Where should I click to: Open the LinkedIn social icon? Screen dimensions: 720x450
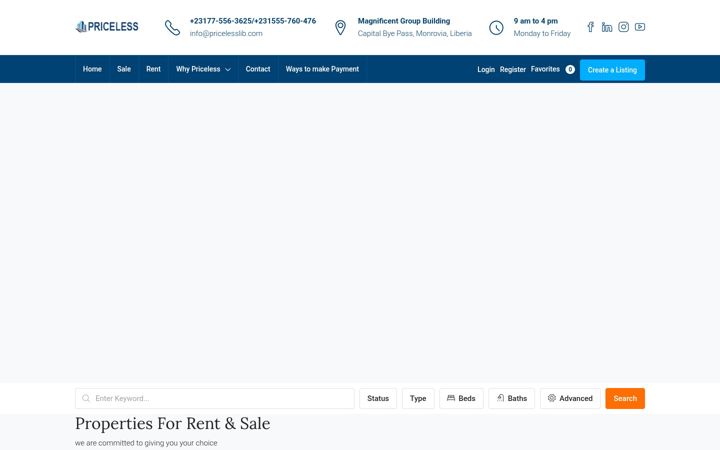607,27
